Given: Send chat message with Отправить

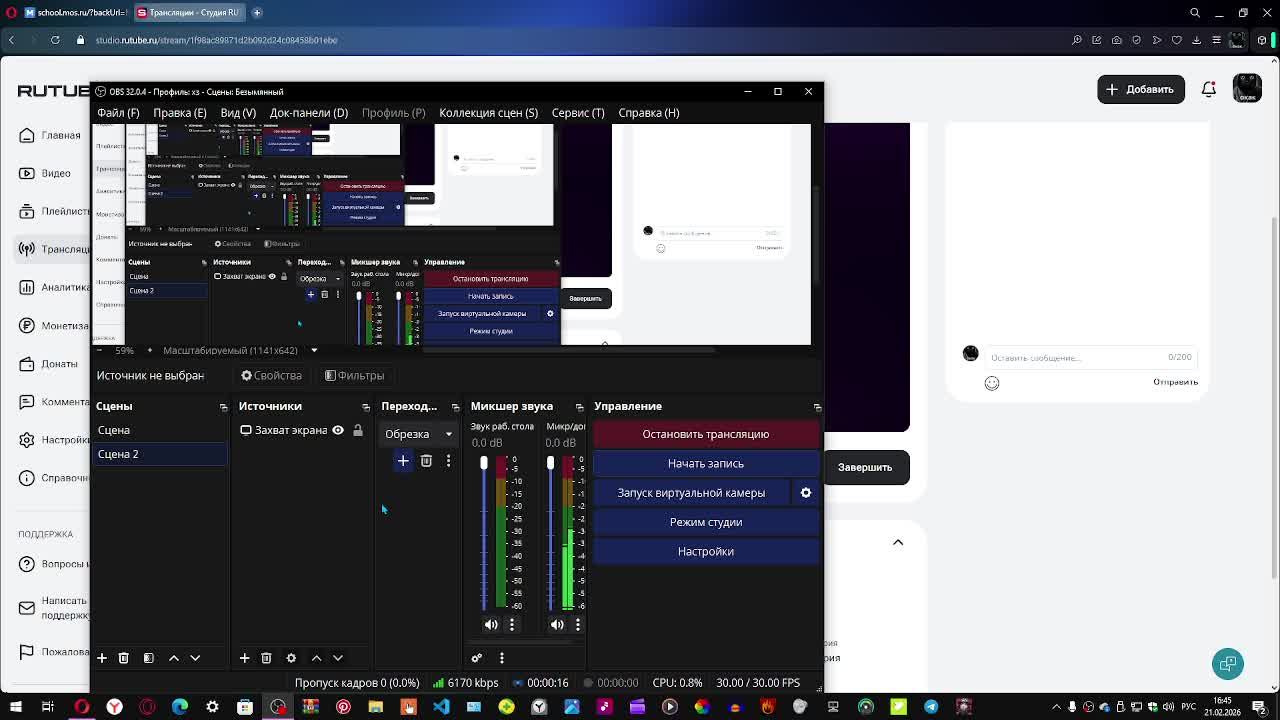Looking at the screenshot, I should pos(1175,382).
